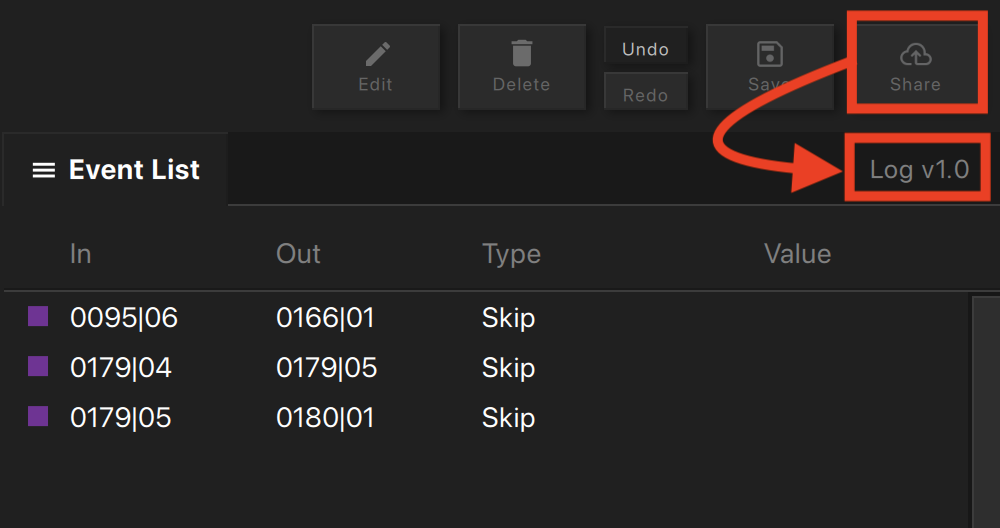1000x528 pixels.
Task: Select the Skip event ending at 0180|01
Action: point(487,418)
